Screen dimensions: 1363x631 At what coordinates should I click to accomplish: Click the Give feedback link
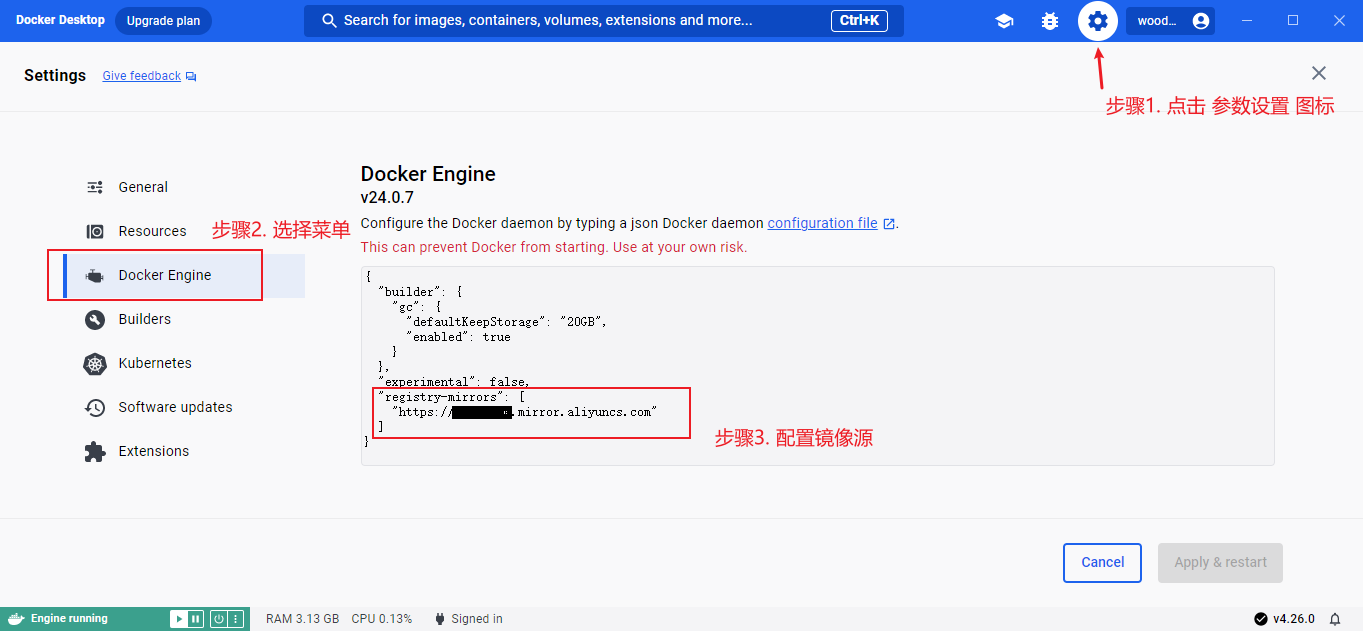tap(141, 76)
